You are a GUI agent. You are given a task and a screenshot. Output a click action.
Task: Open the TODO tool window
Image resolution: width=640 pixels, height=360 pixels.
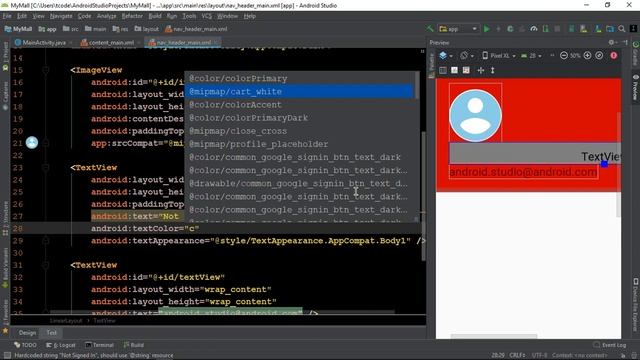coord(25,345)
